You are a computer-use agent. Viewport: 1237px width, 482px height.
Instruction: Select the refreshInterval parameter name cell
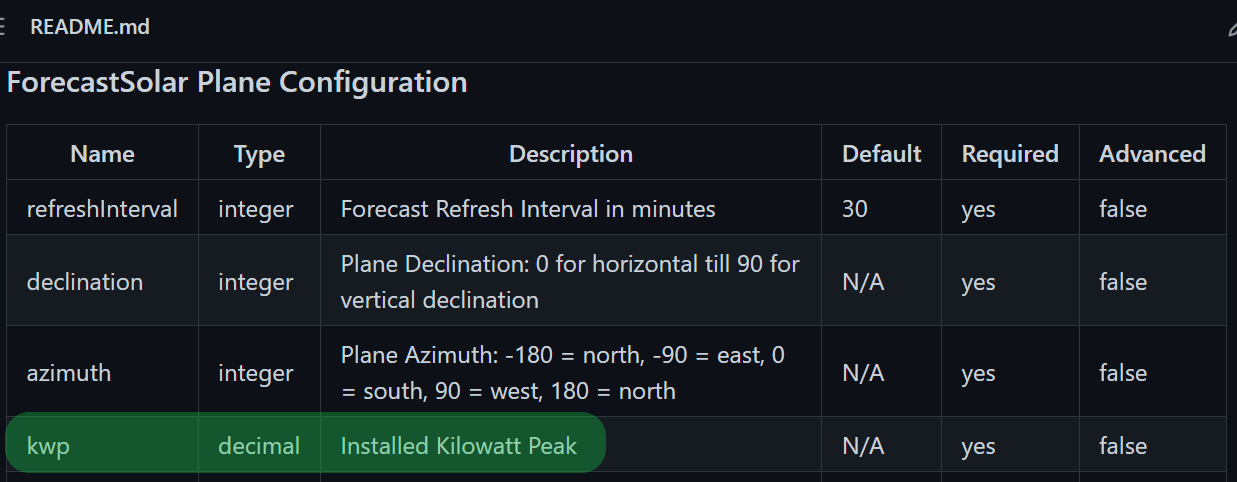(102, 209)
